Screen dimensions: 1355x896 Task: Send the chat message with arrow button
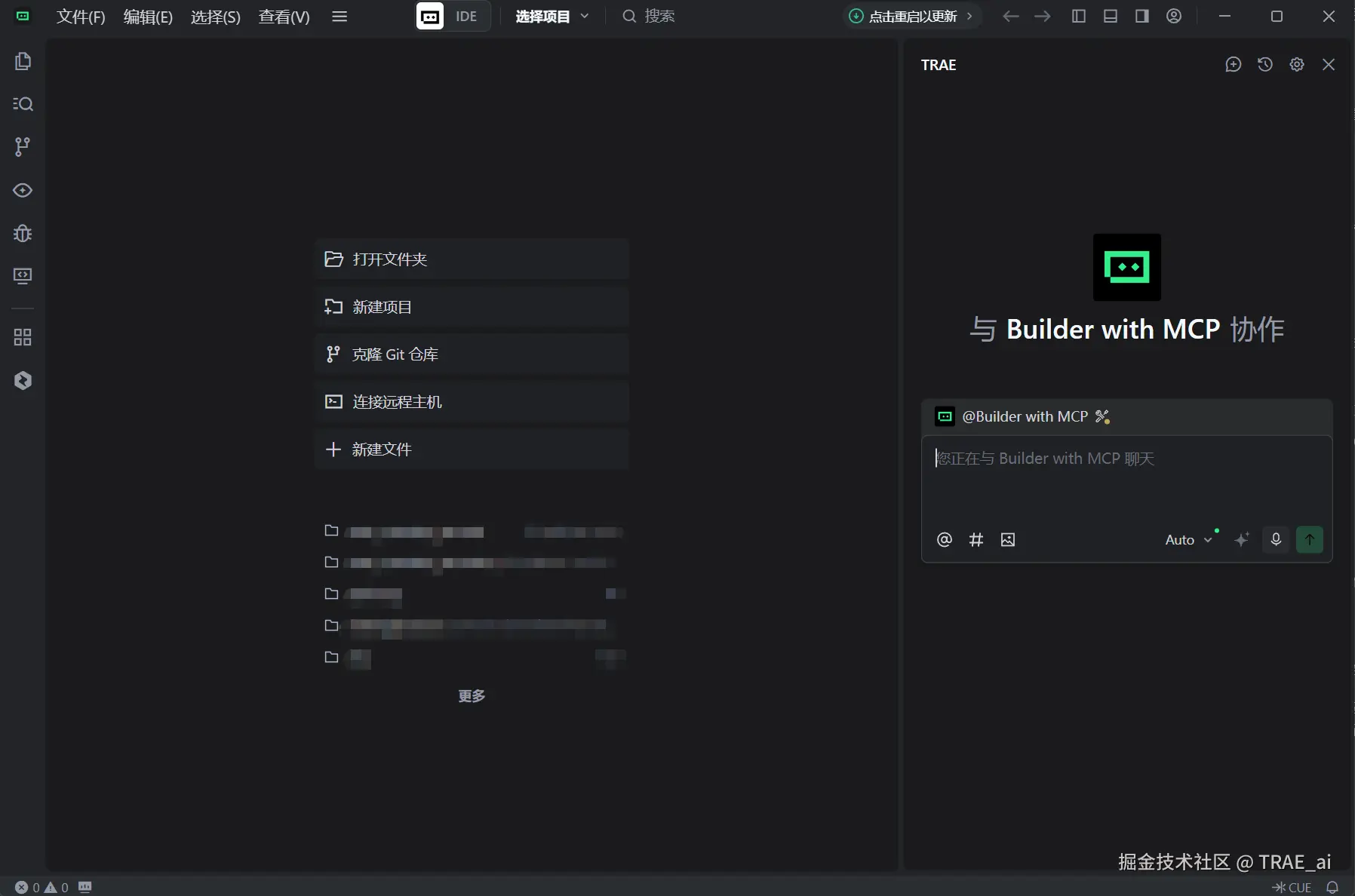[x=1310, y=540]
